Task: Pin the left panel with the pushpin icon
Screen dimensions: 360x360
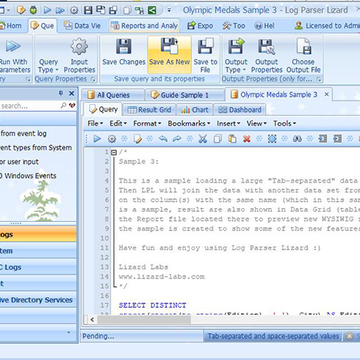Action: coord(61,94)
